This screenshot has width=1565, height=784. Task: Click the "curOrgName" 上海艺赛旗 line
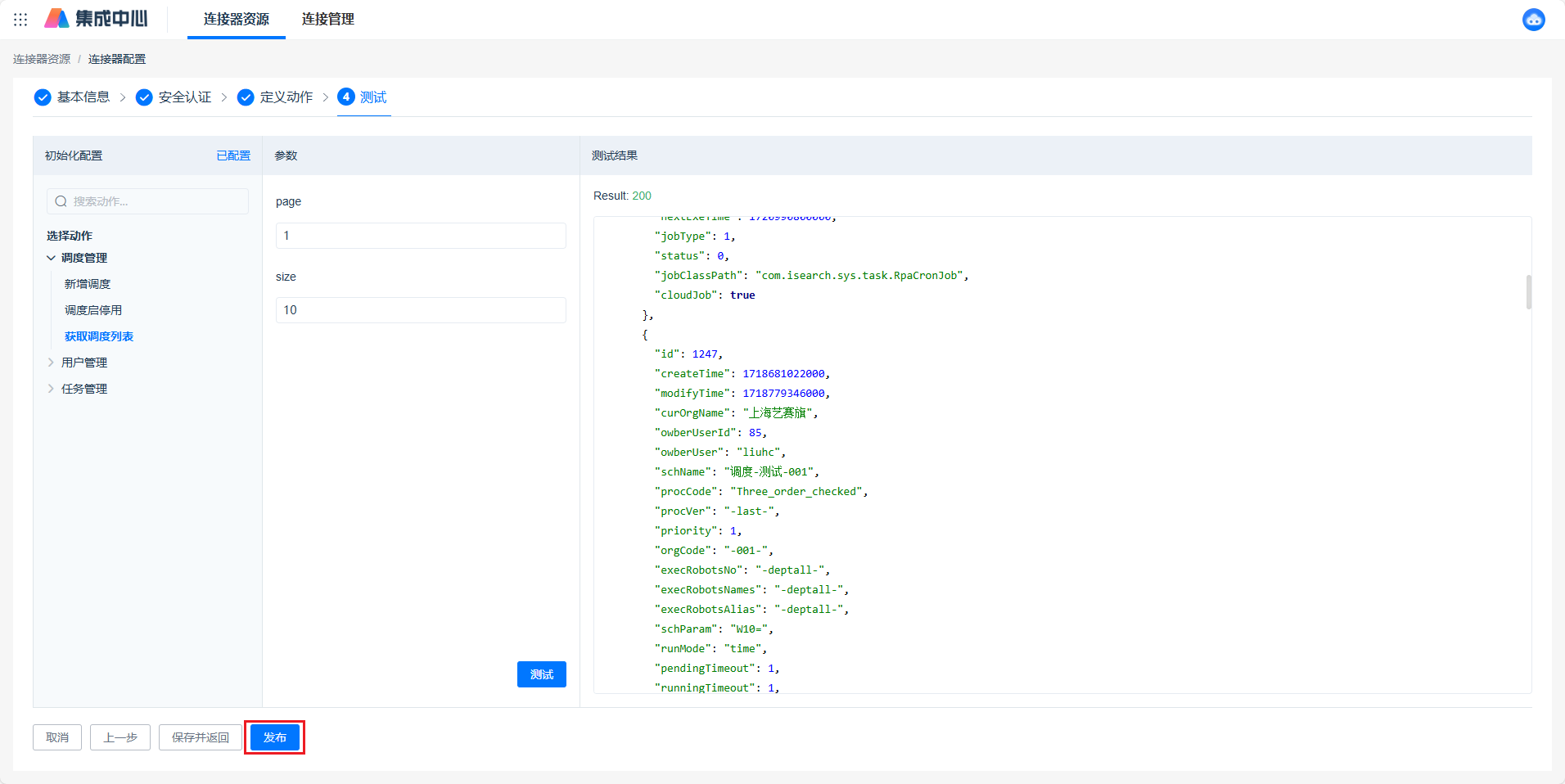736,413
